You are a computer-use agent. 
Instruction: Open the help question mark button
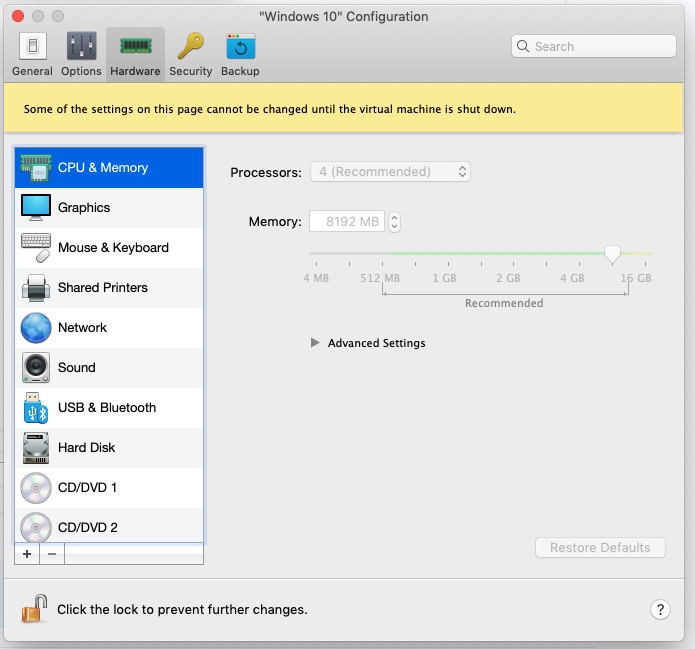click(x=660, y=610)
